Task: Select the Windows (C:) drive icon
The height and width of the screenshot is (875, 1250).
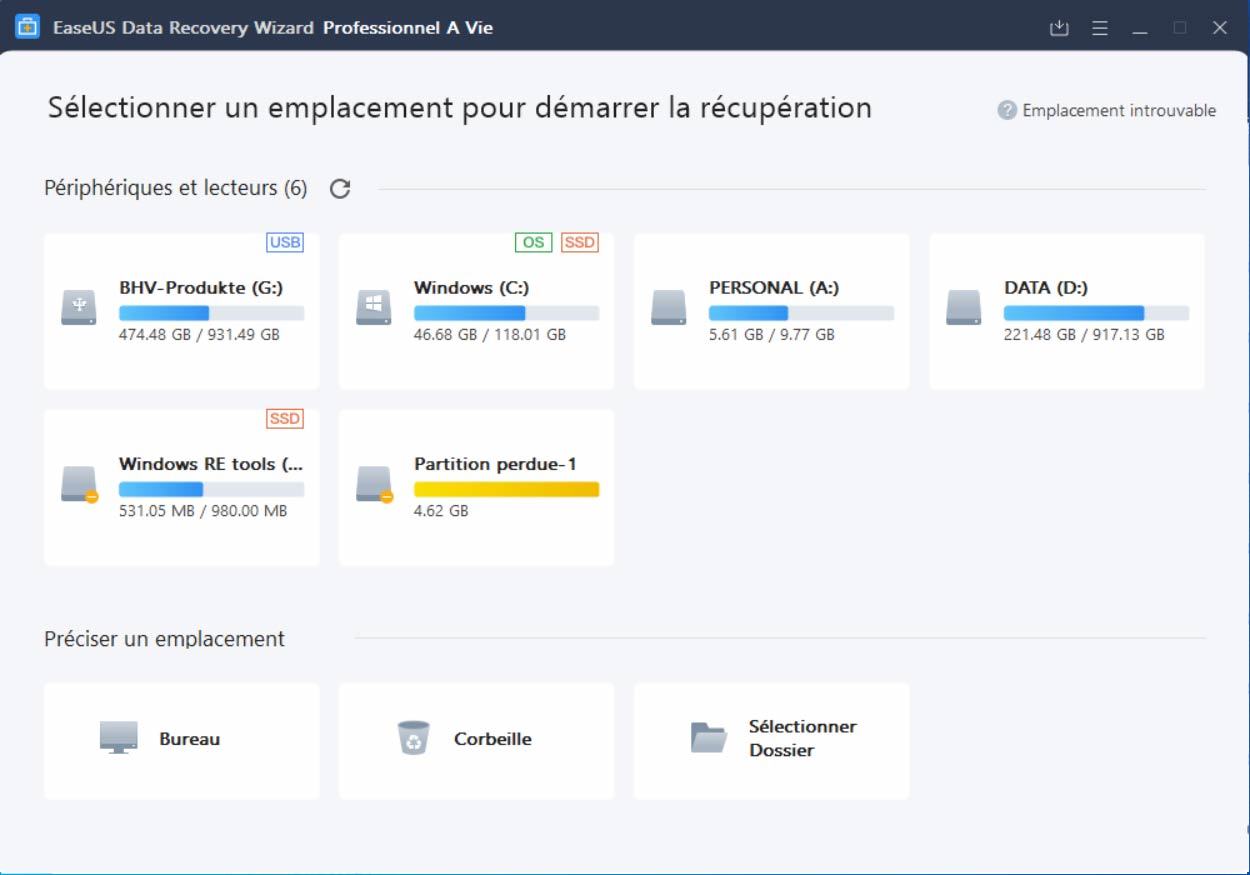Action: [374, 307]
